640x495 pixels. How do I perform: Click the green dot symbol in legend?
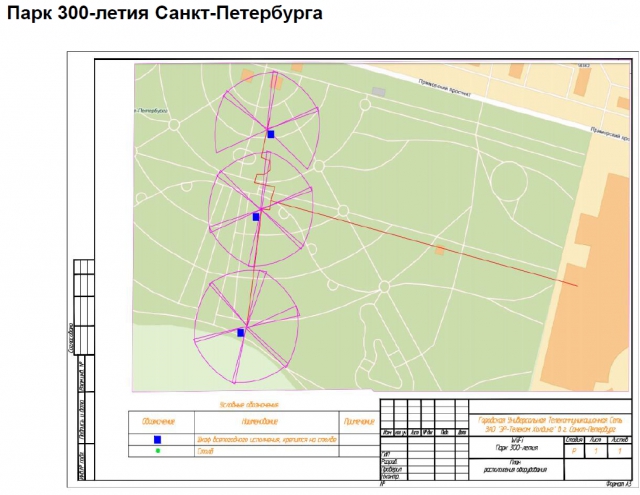click(158, 451)
